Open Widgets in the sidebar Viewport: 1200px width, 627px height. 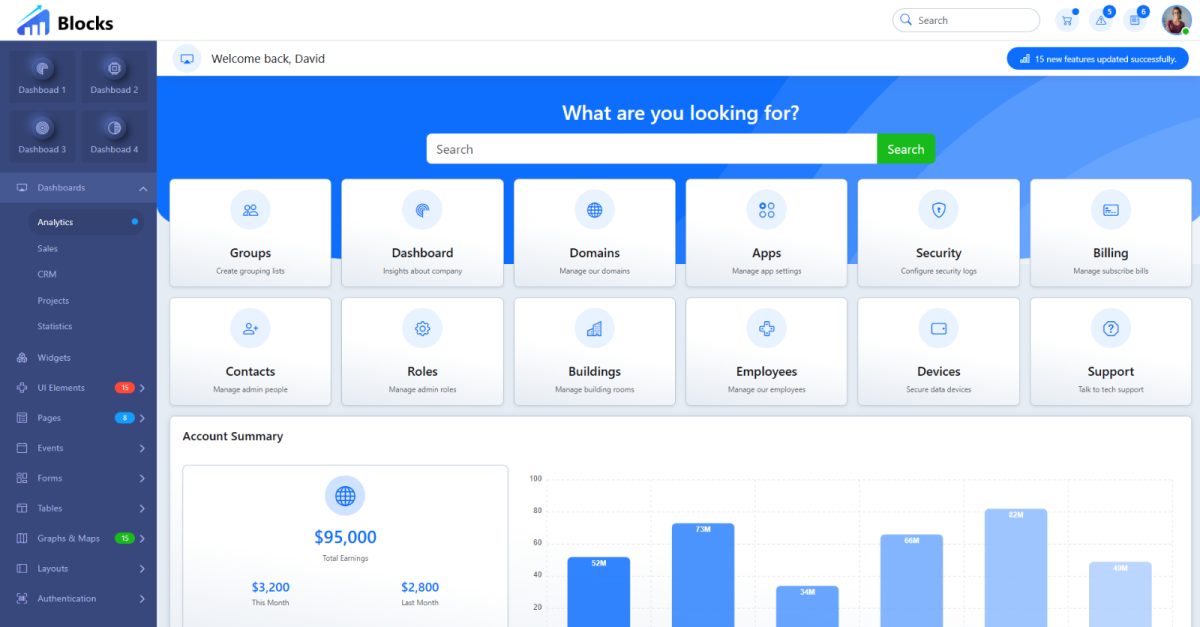54,358
